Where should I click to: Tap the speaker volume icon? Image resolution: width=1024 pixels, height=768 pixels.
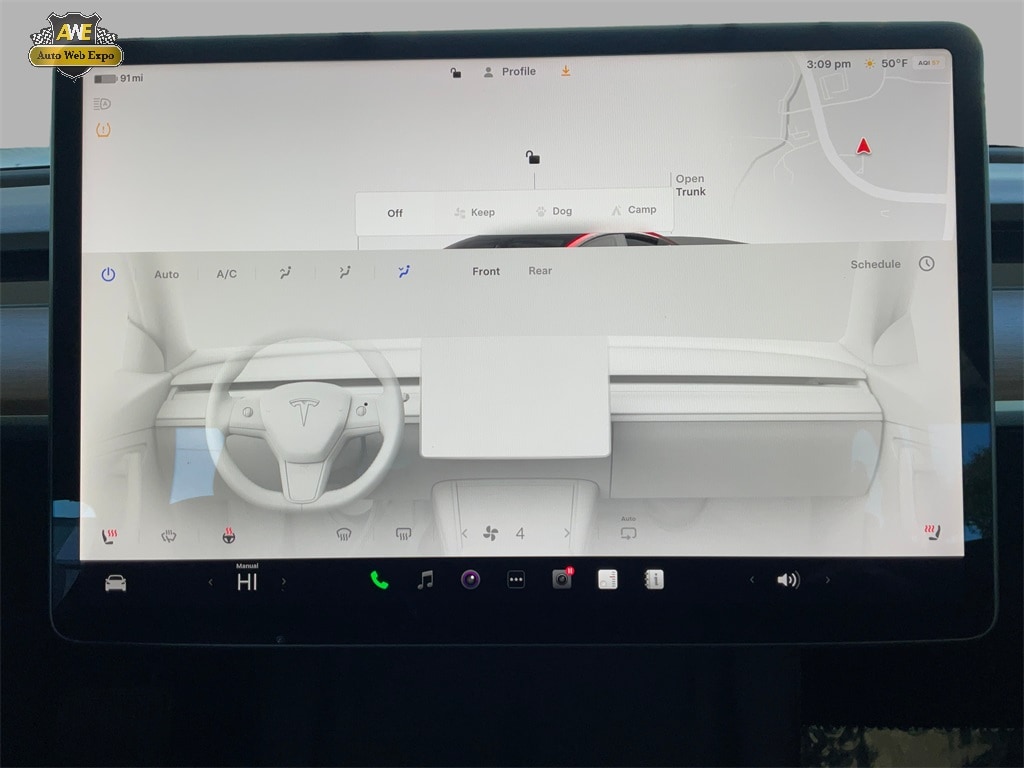point(788,580)
